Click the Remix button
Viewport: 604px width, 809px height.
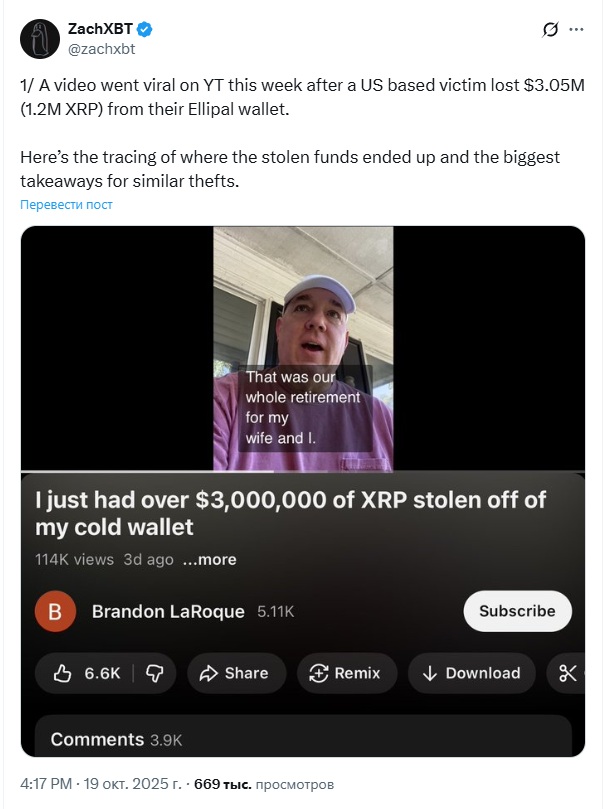coord(346,673)
